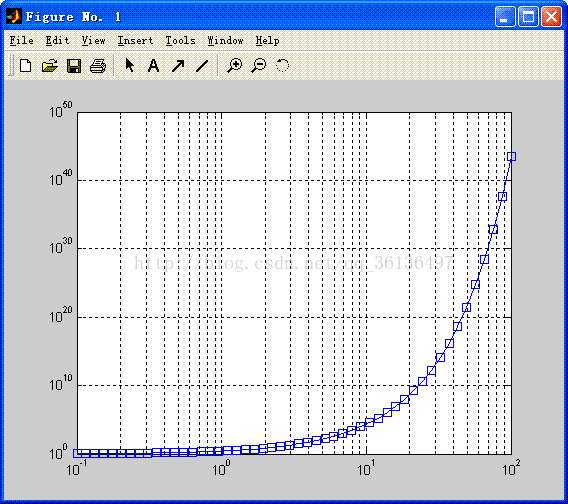This screenshot has width=568, height=504.
Task: Activate the Zoom In magnifier
Action: point(234,66)
